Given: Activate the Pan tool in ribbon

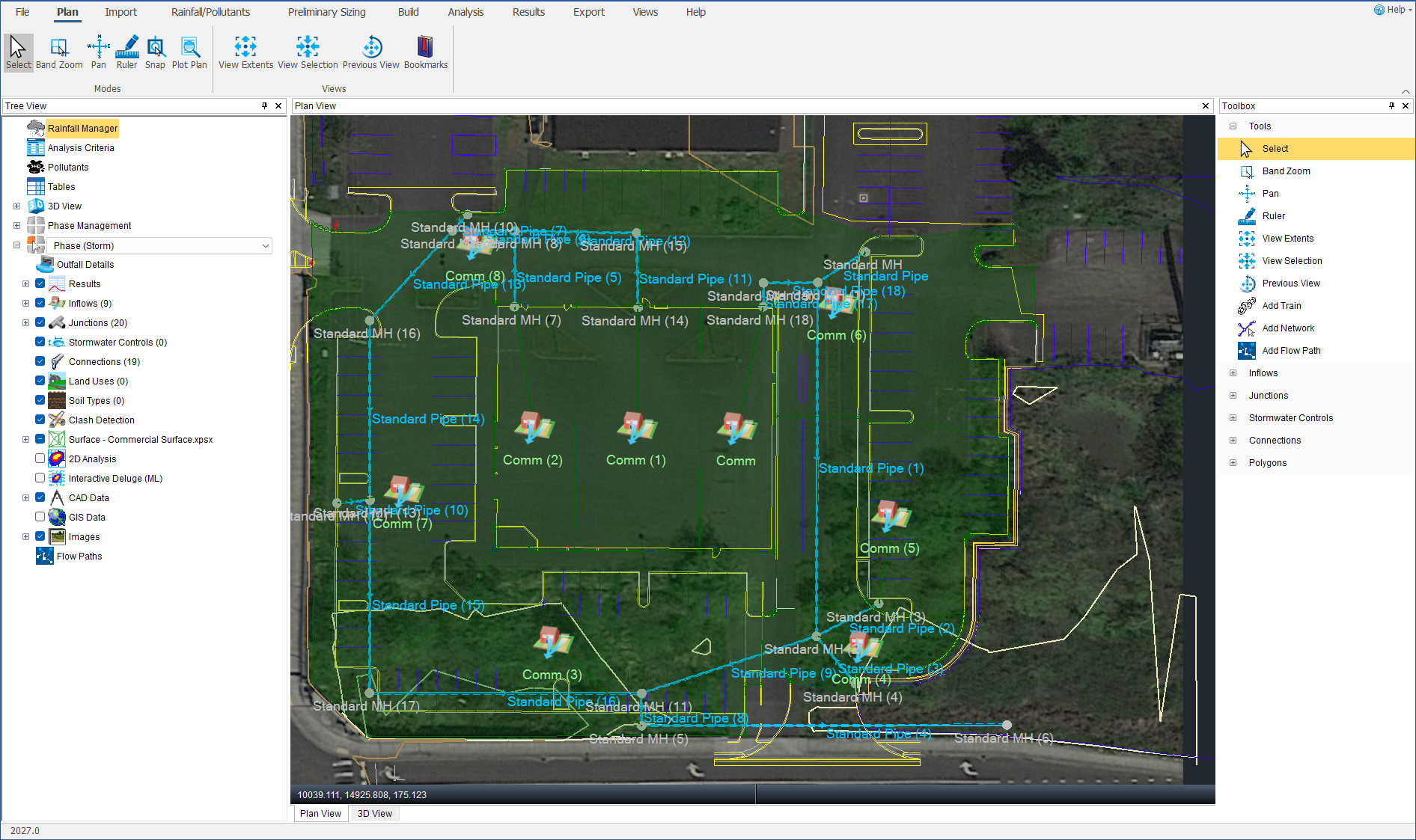Looking at the screenshot, I should (98, 52).
